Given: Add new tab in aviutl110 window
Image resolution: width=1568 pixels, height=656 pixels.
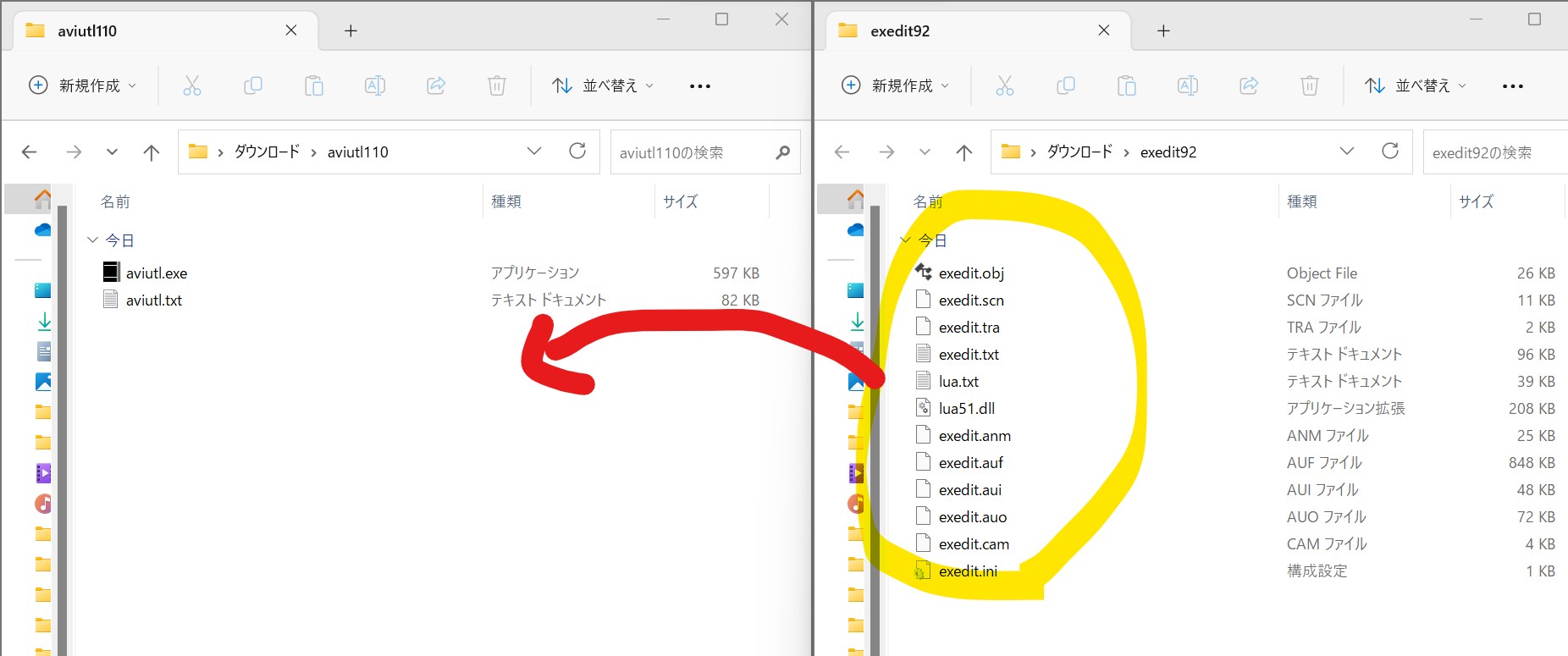Looking at the screenshot, I should point(351,31).
